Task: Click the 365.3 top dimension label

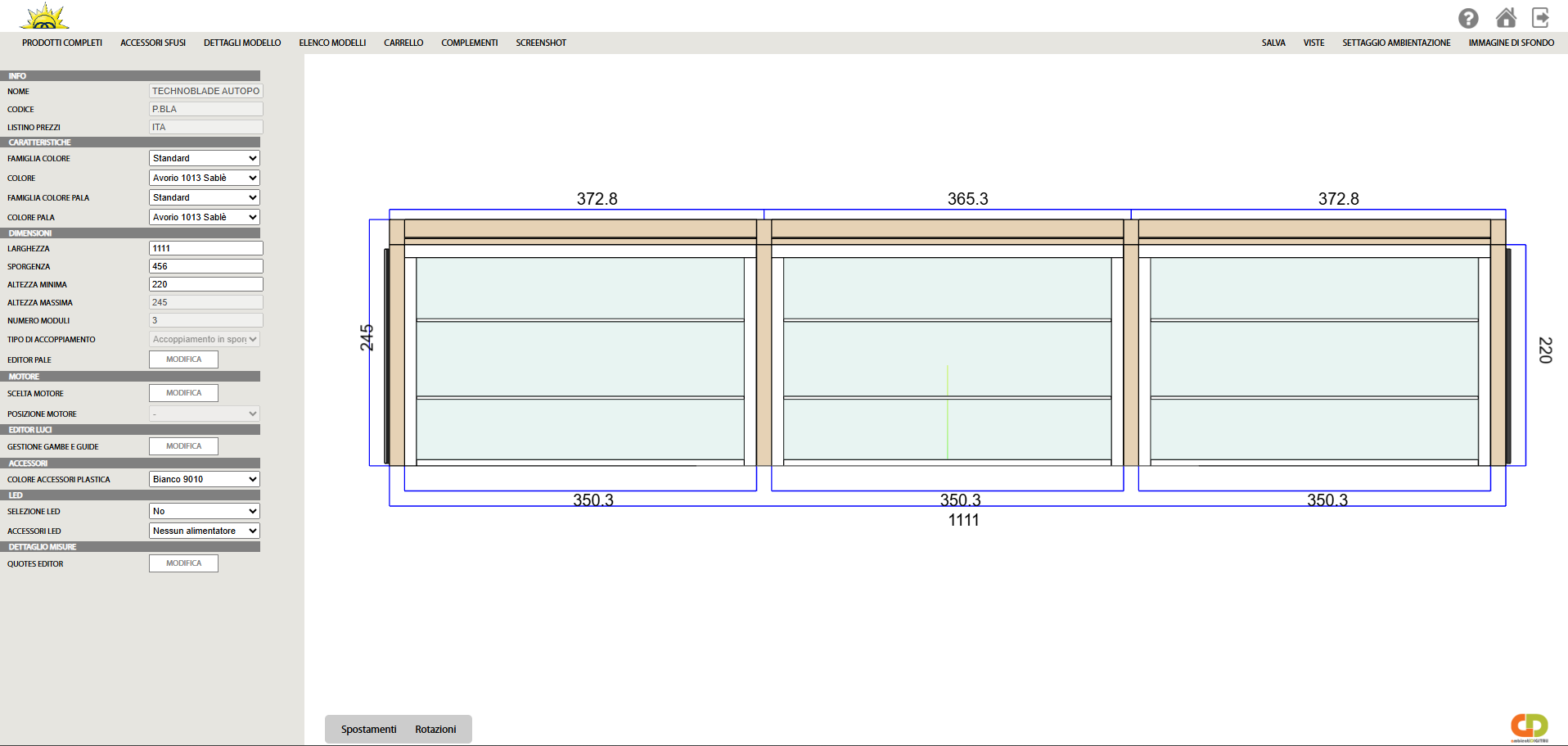Action: pos(967,199)
